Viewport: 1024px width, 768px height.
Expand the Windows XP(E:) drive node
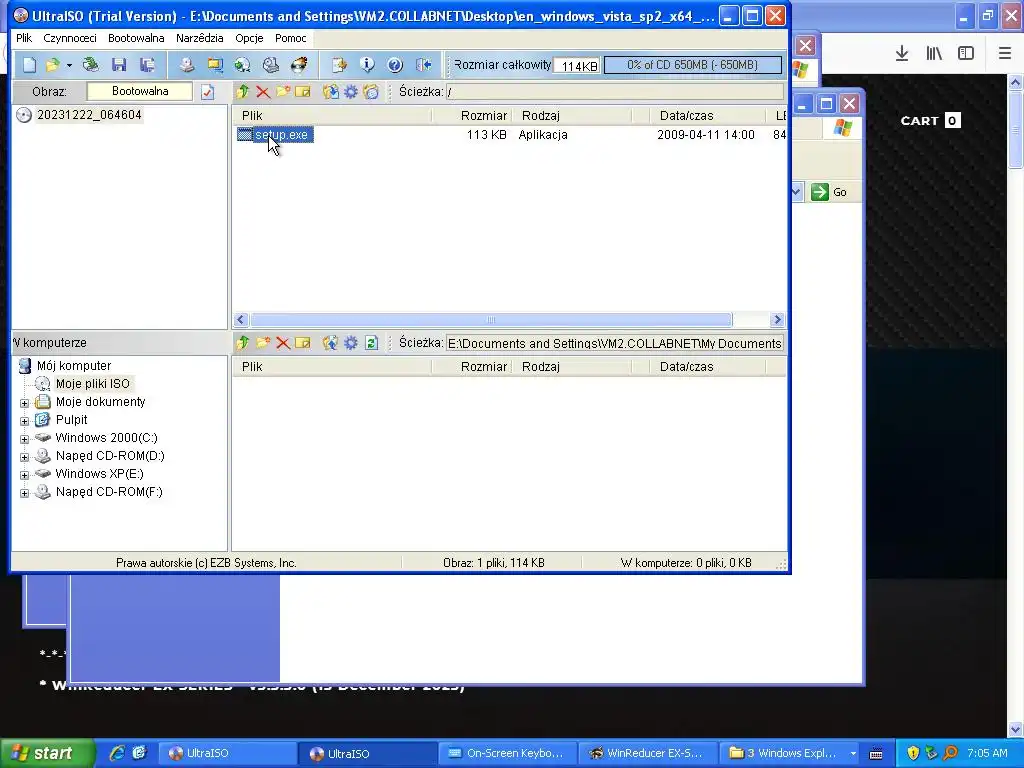coord(24,475)
